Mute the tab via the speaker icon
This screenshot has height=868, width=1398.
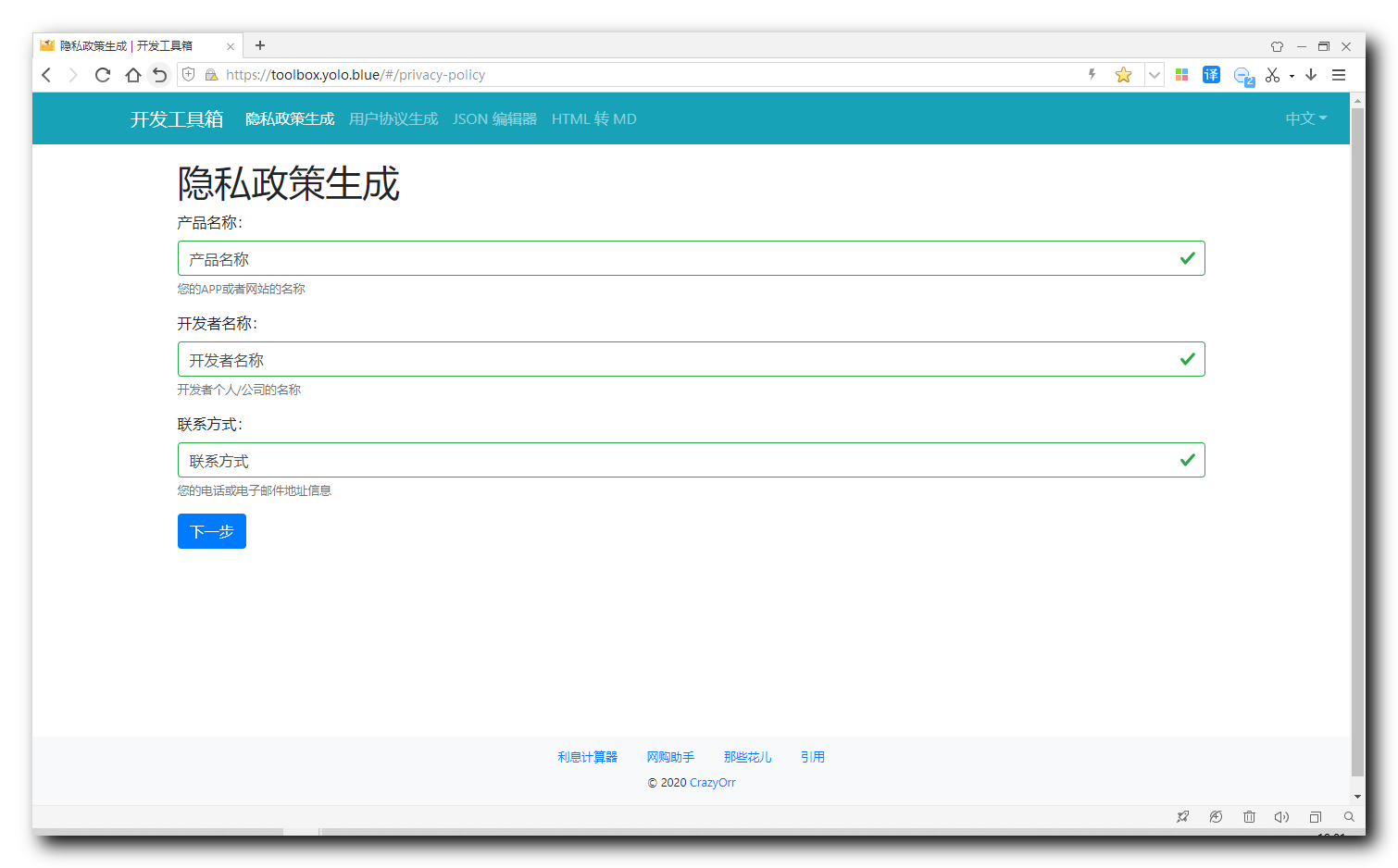point(1282,817)
